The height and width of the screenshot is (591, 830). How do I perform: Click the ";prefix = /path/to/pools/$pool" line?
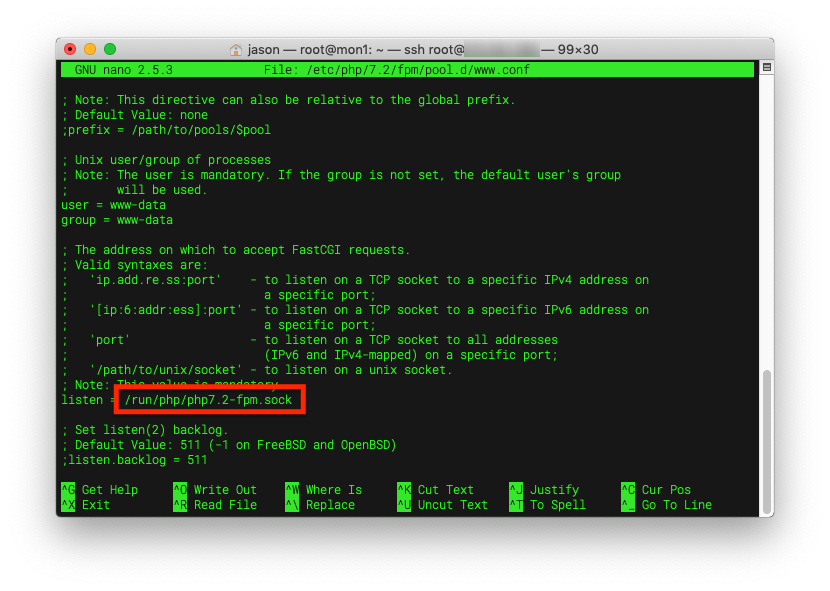pos(166,130)
